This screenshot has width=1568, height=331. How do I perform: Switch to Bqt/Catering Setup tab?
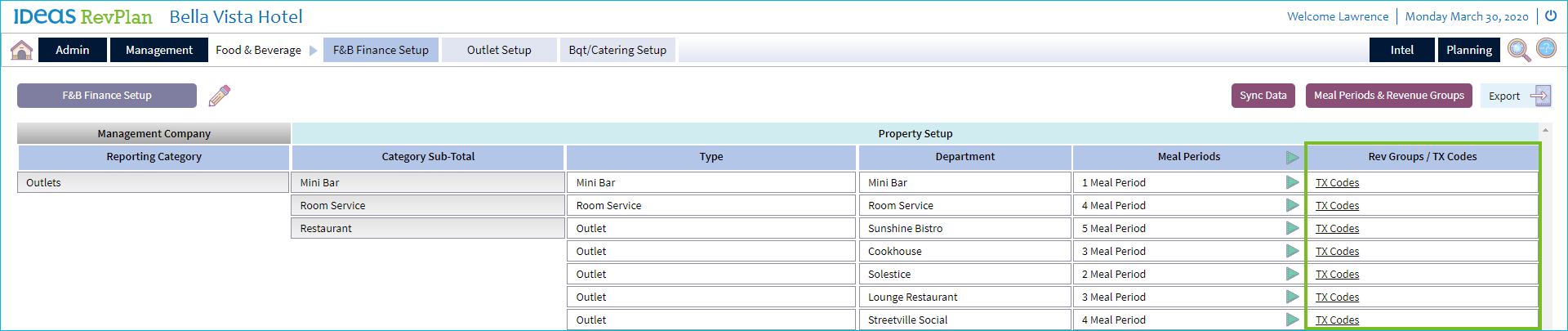tap(617, 50)
